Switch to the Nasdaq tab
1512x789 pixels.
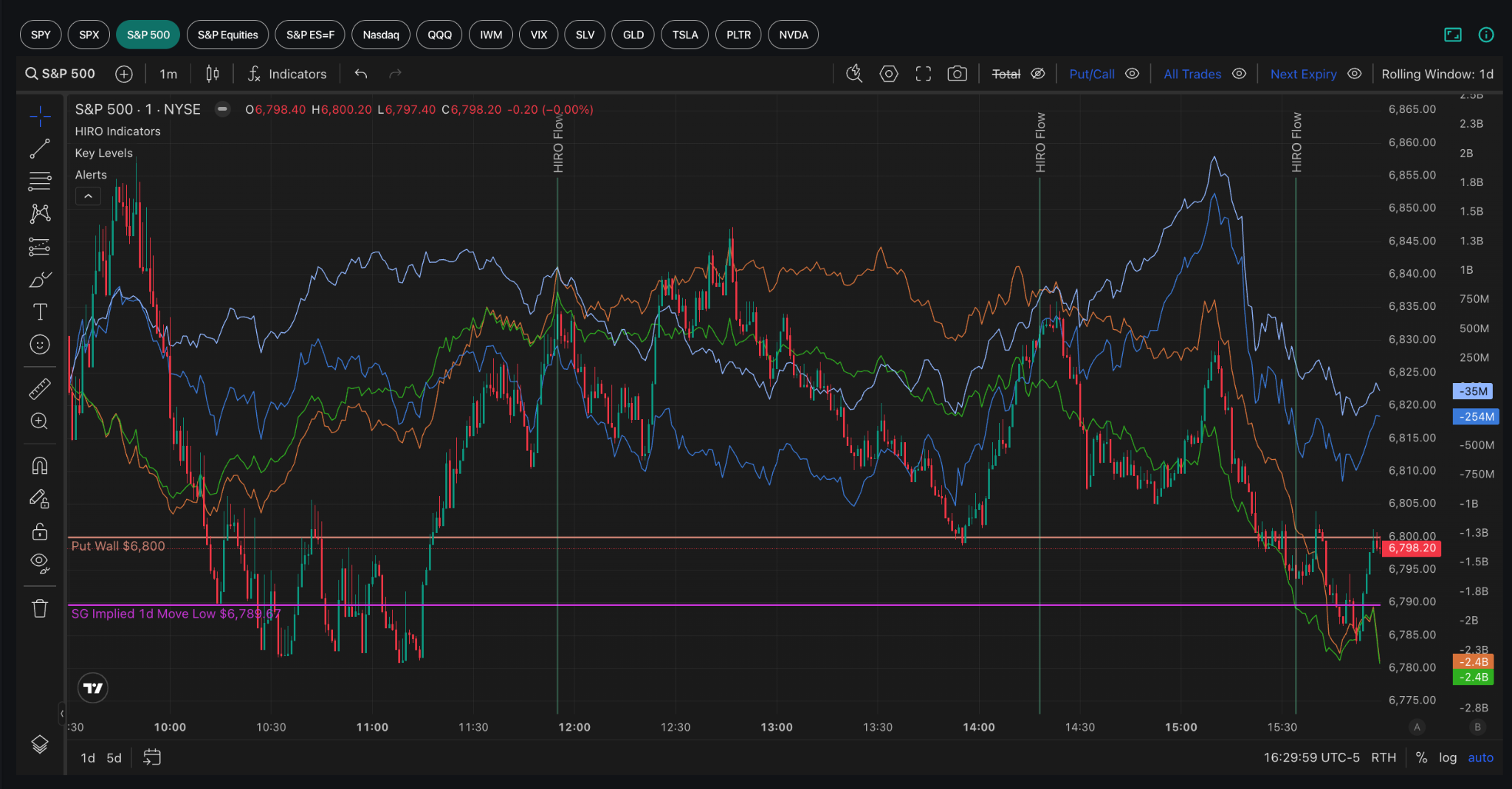[x=381, y=35]
